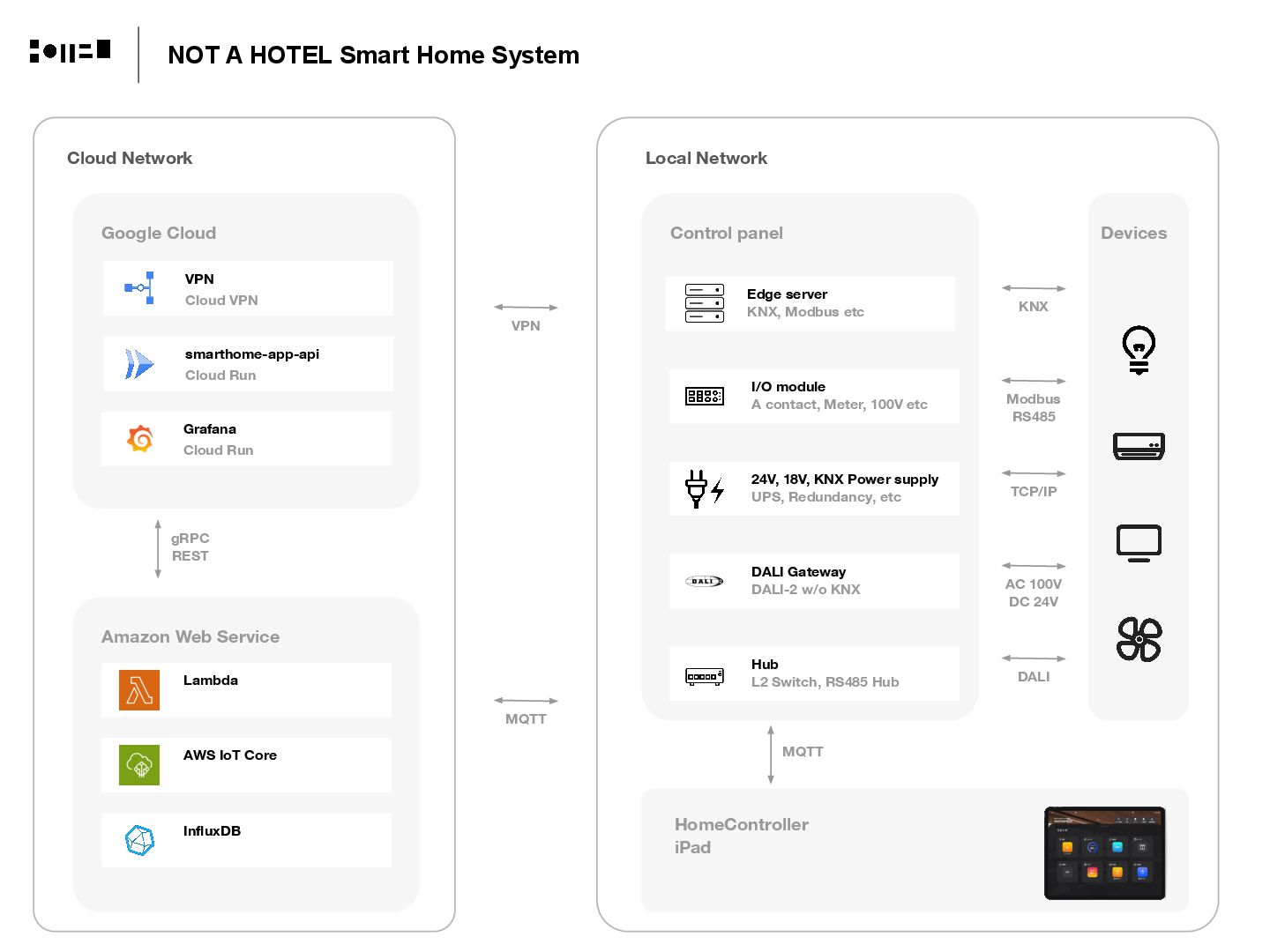The image size is (1270, 952).
Task: Select the I/O module icon
Action: [x=705, y=396]
